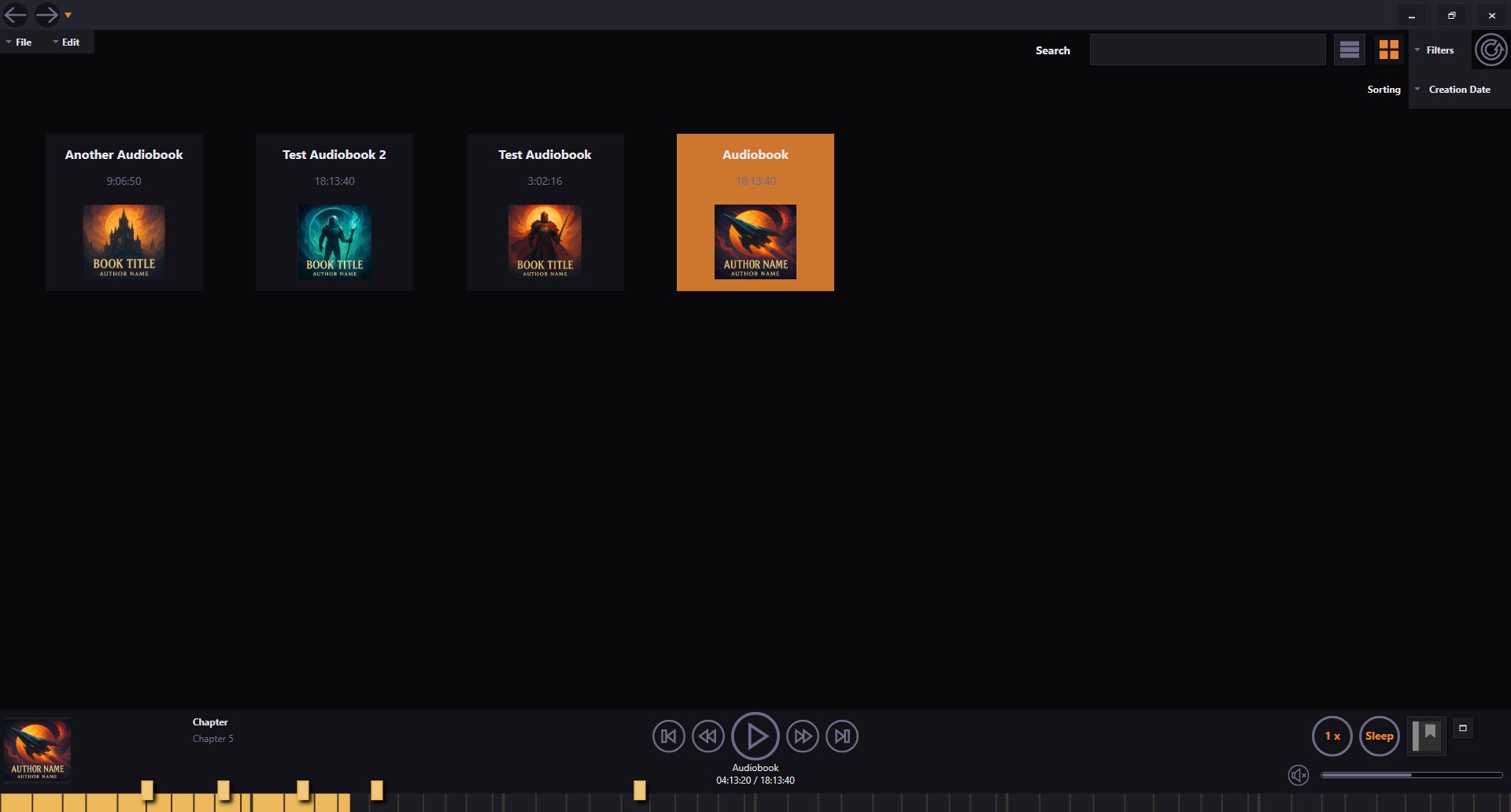Click the 1x playback speed button
The image size is (1511, 812).
[x=1332, y=736]
